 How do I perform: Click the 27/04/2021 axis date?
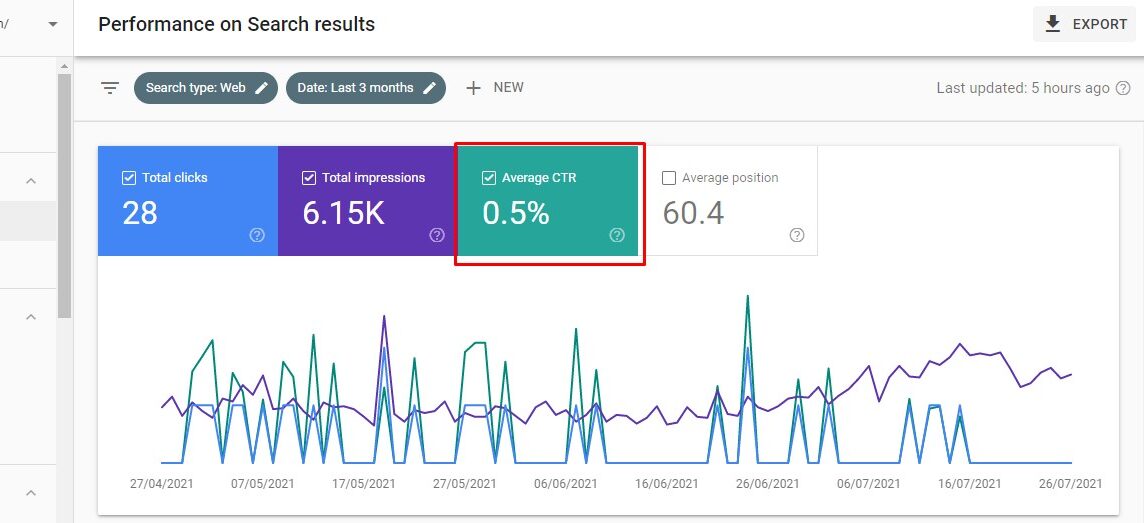[161, 484]
